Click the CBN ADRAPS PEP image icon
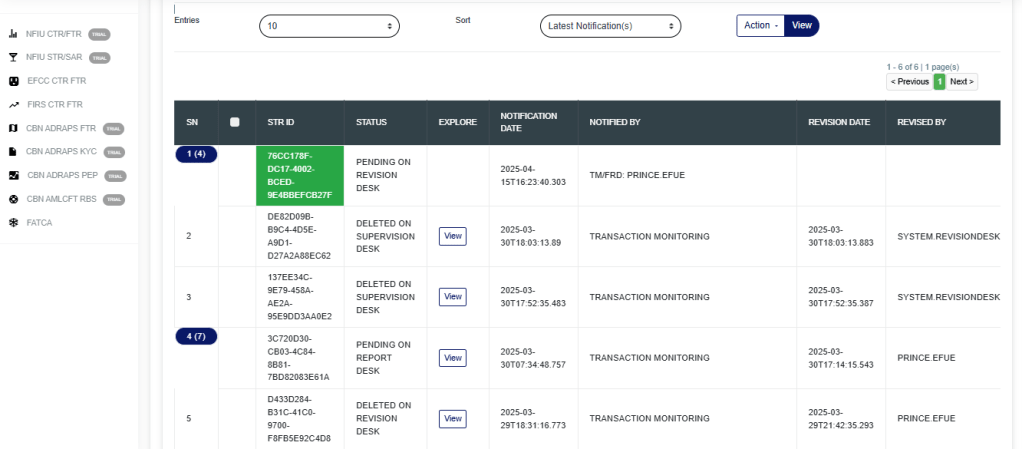This screenshot has width=1022, height=449. coord(13,175)
